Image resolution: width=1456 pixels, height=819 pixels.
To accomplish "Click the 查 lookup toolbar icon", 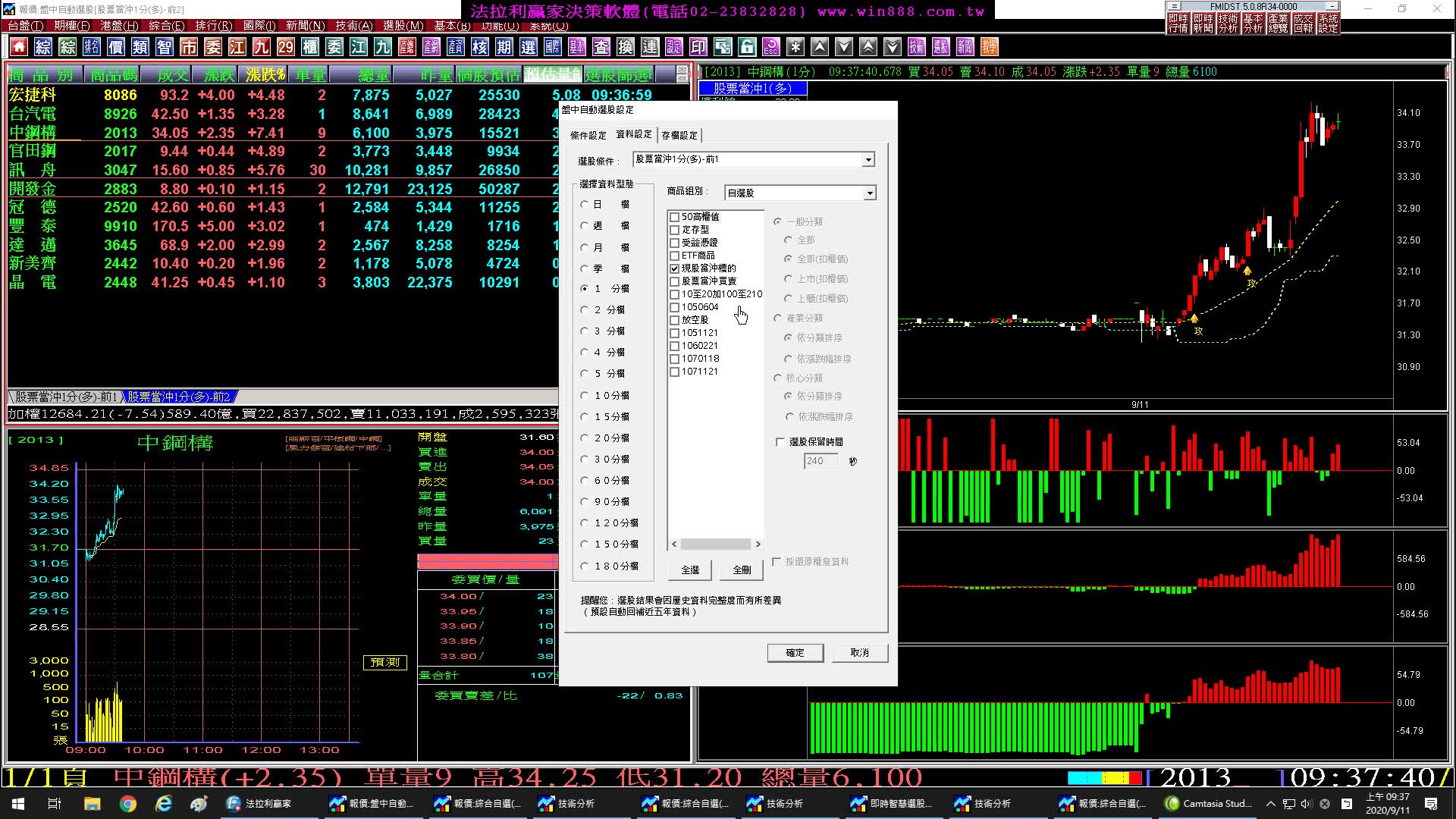I will click(x=601, y=47).
